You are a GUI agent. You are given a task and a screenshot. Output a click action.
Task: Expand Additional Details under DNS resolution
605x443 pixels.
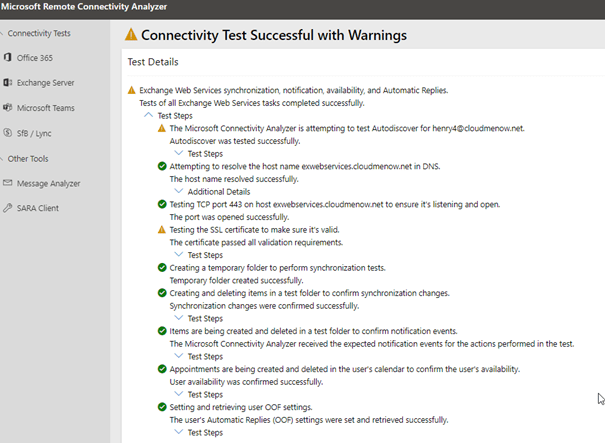[x=180, y=191]
